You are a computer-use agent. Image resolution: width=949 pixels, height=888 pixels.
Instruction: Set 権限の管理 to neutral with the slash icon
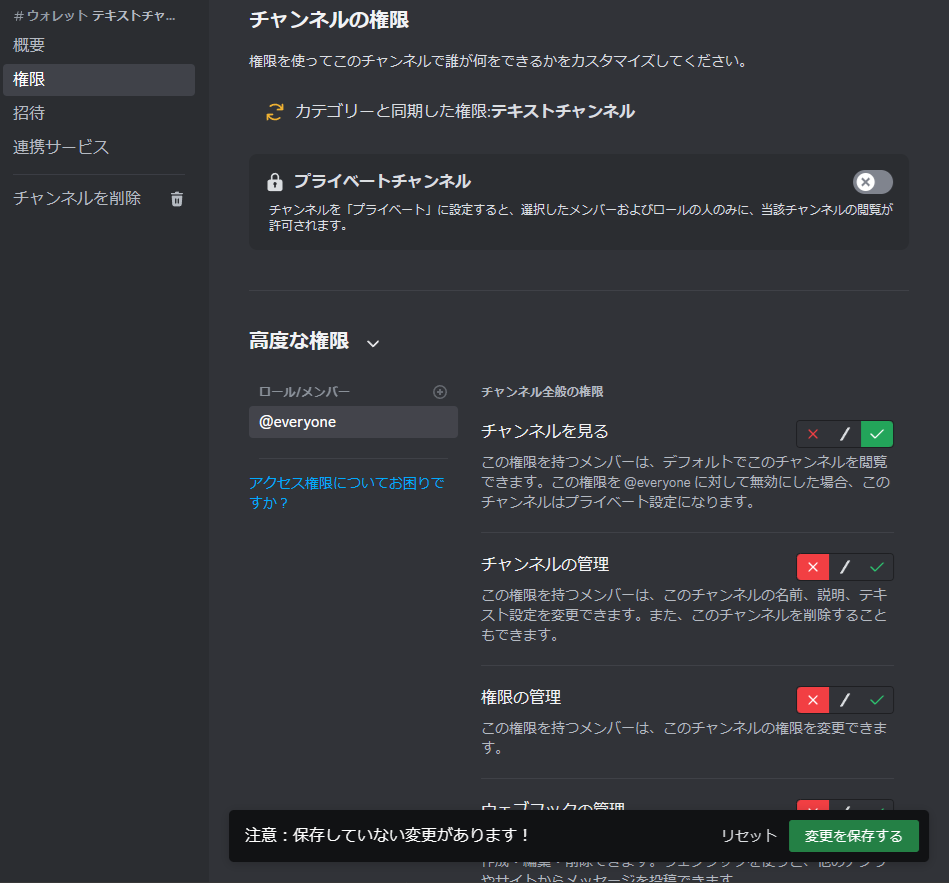click(843, 700)
